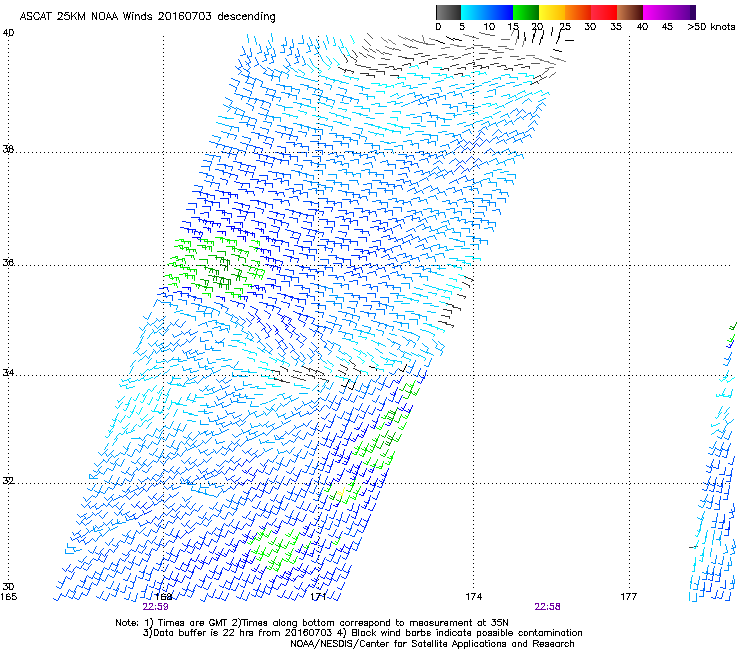Click the green 15-20 knots color segment
The width and height of the screenshot is (740, 650).
click(526, 12)
